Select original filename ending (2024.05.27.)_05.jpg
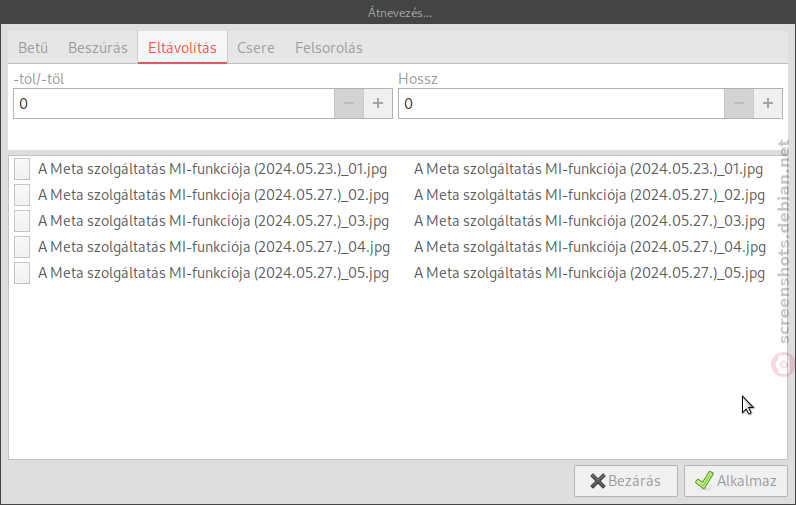Image resolution: width=796 pixels, height=505 pixels. tap(213, 273)
